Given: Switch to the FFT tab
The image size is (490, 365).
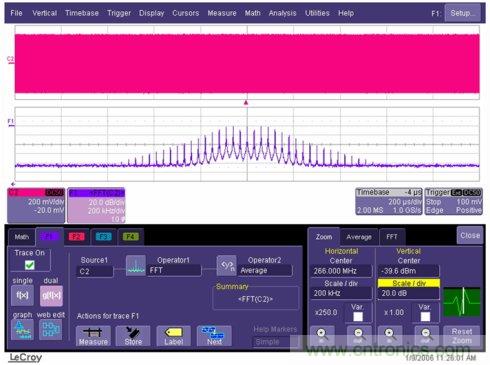Looking at the screenshot, I should [392, 237].
